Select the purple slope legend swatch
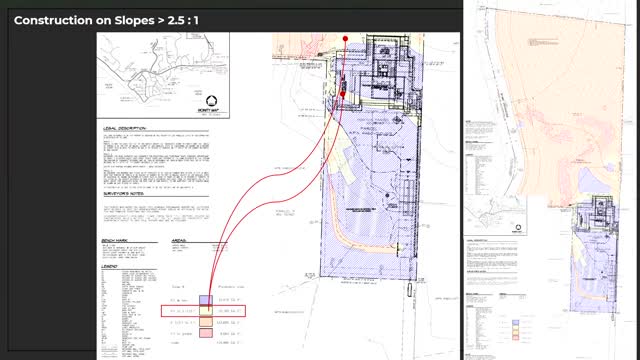The image size is (640, 360). pyautogui.click(x=206, y=300)
